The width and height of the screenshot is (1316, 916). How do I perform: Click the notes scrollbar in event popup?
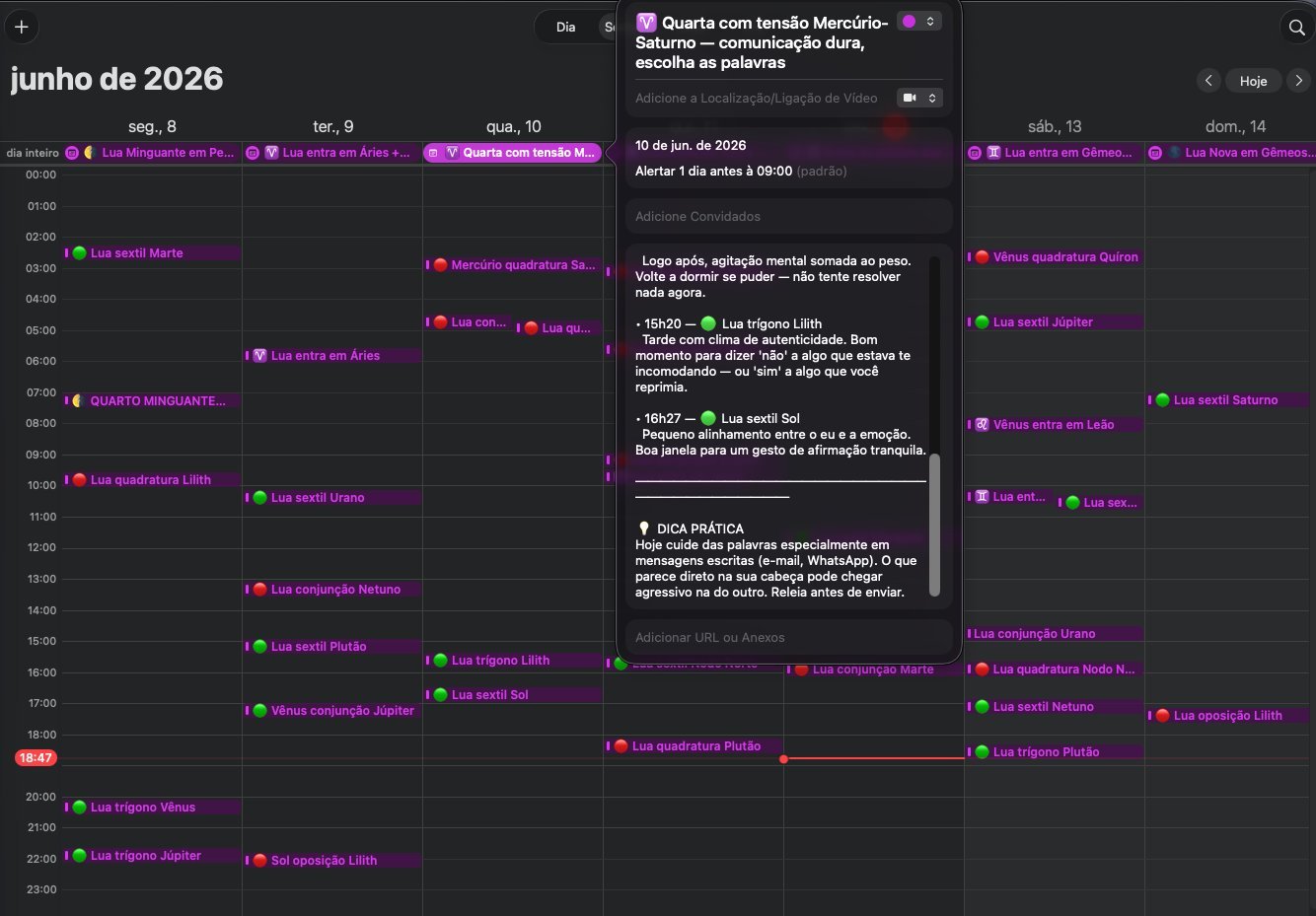[x=934, y=524]
